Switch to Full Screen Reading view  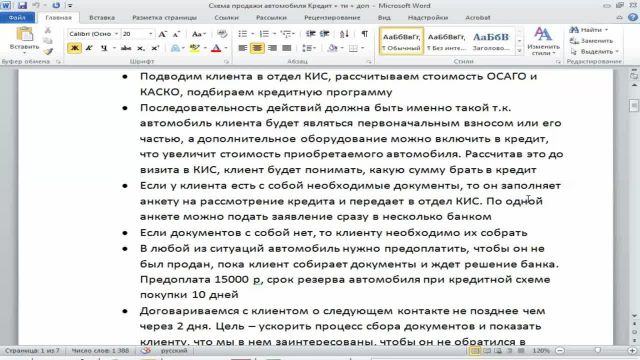(487, 351)
